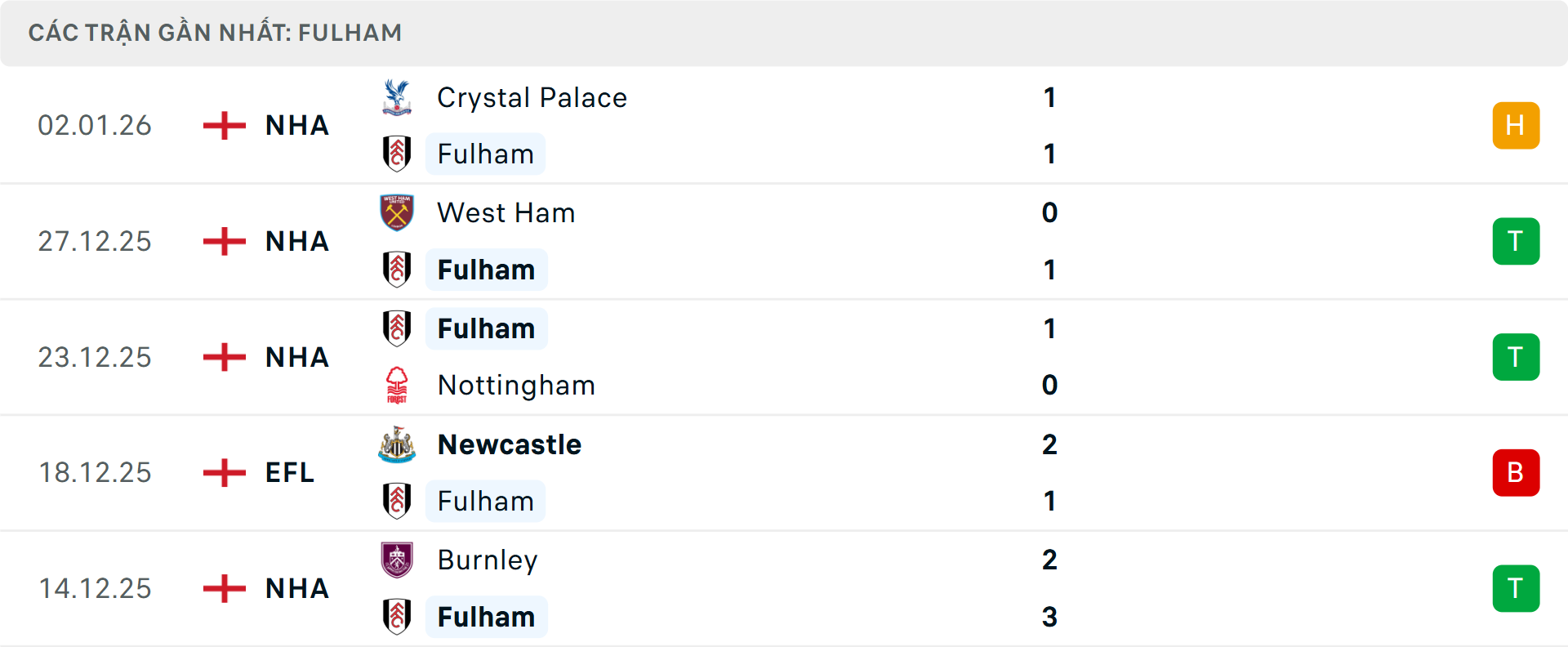
Task: Click the Crystal Palace club crest
Action: (398, 96)
